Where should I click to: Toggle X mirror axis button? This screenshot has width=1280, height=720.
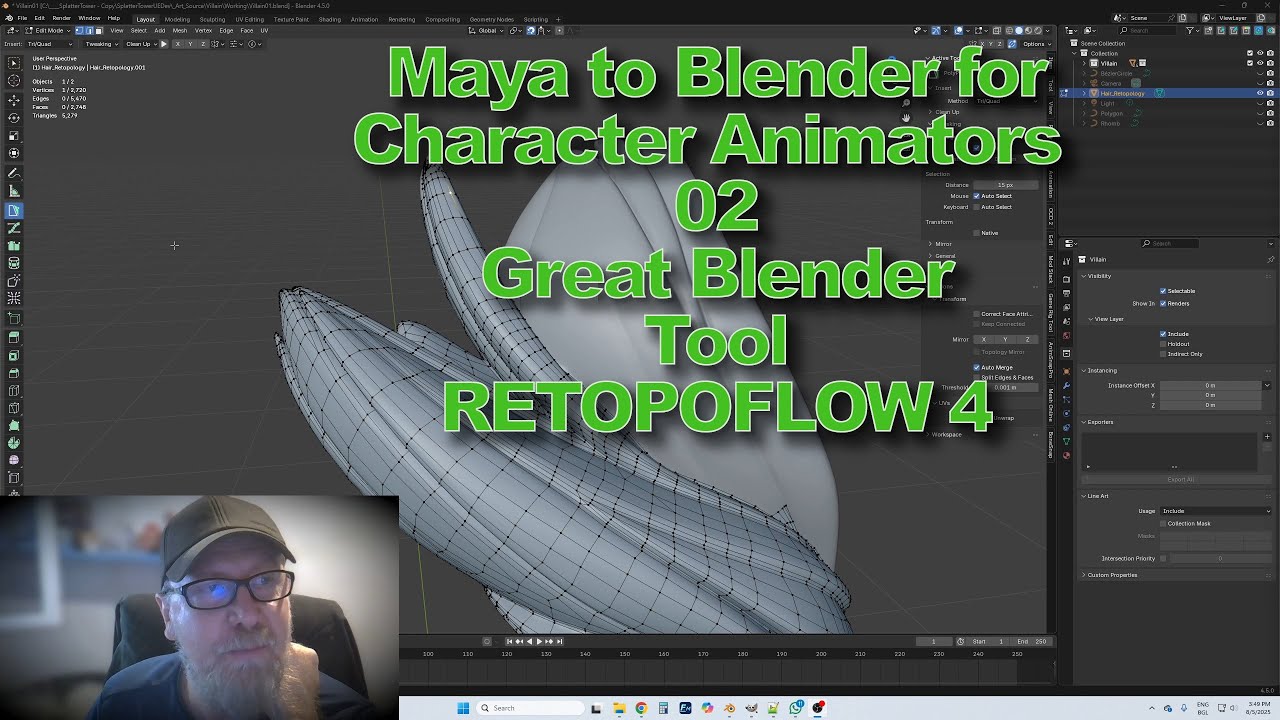[x=983, y=340]
